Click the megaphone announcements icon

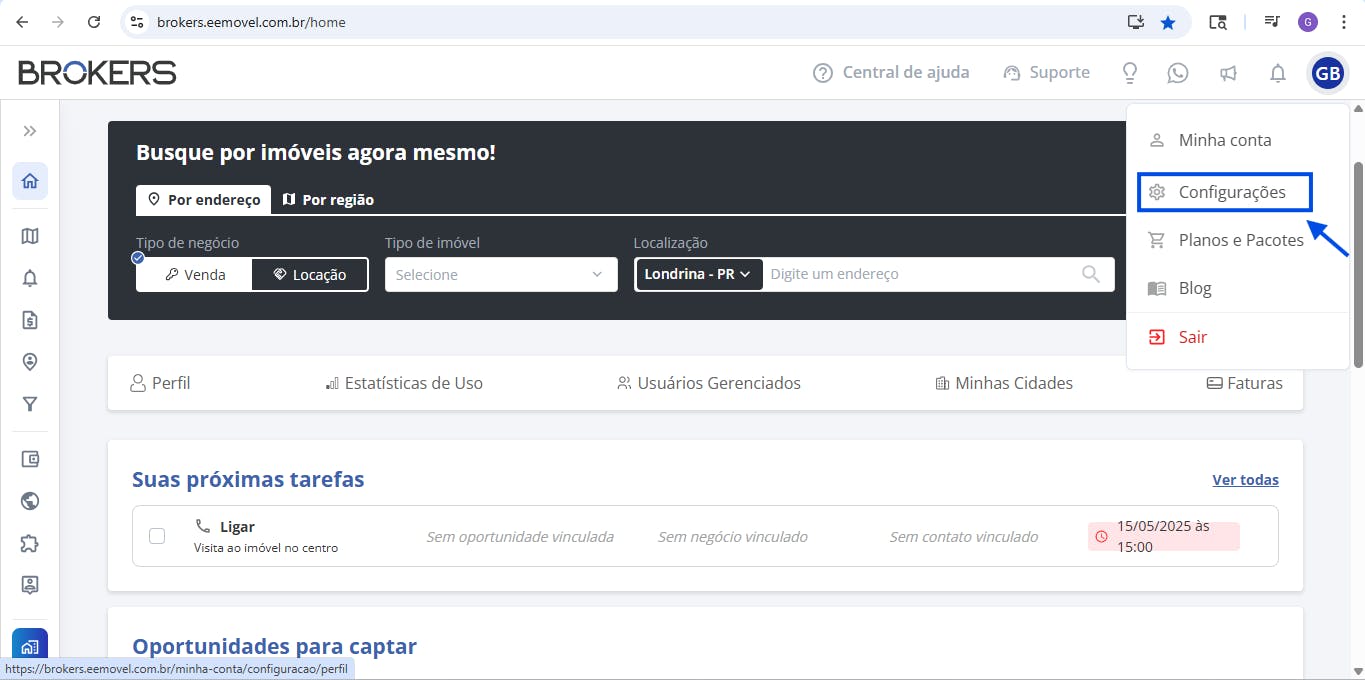pos(1228,73)
